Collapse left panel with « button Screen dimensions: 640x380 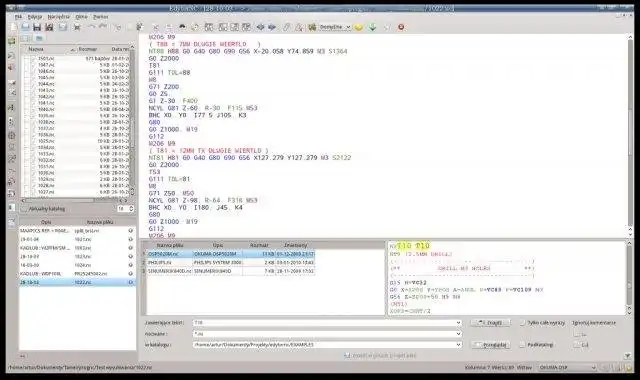tap(23, 356)
